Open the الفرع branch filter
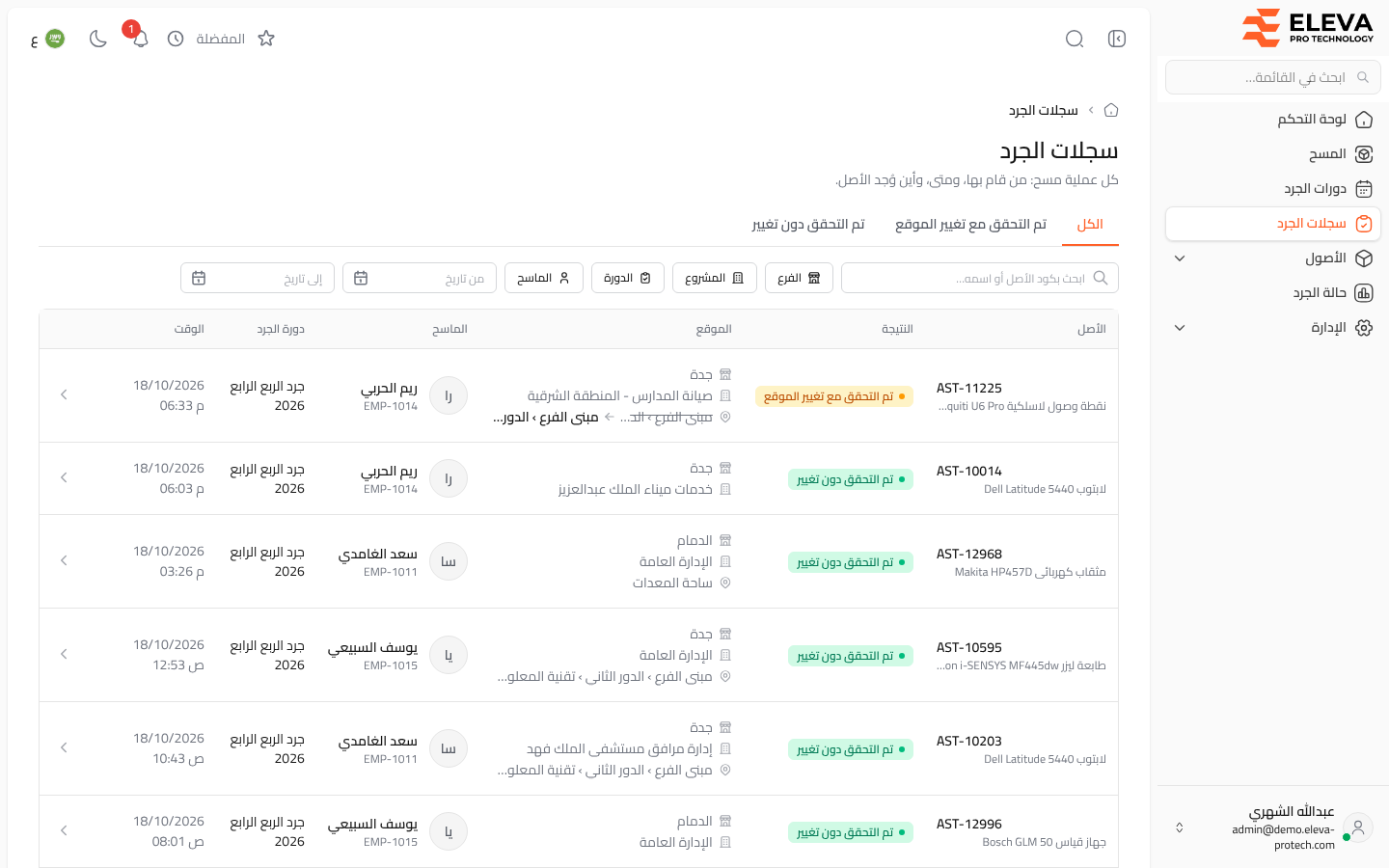This screenshot has width=1389, height=868. [x=799, y=278]
